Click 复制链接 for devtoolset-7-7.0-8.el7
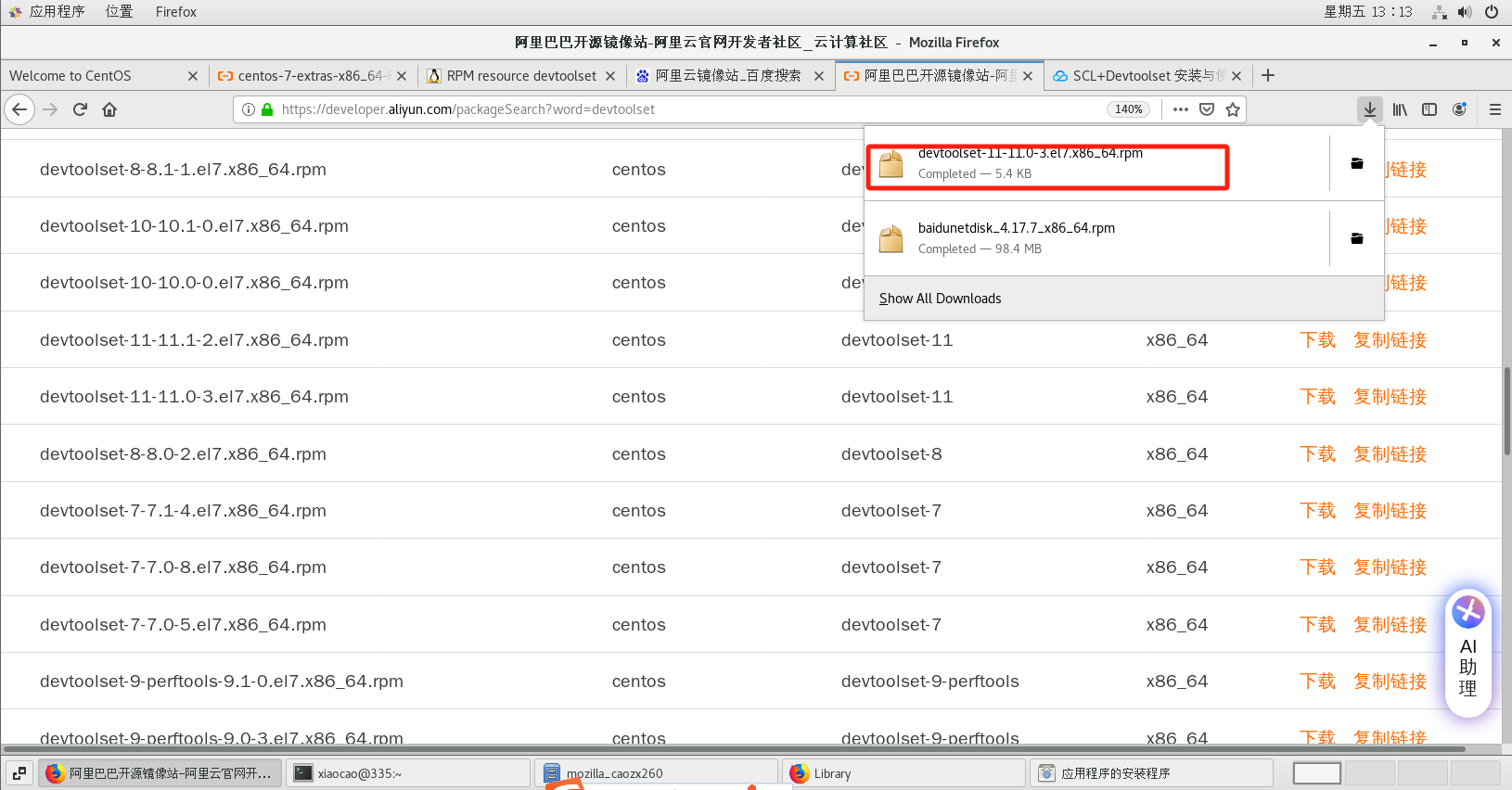1512x790 pixels. point(1390,567)
